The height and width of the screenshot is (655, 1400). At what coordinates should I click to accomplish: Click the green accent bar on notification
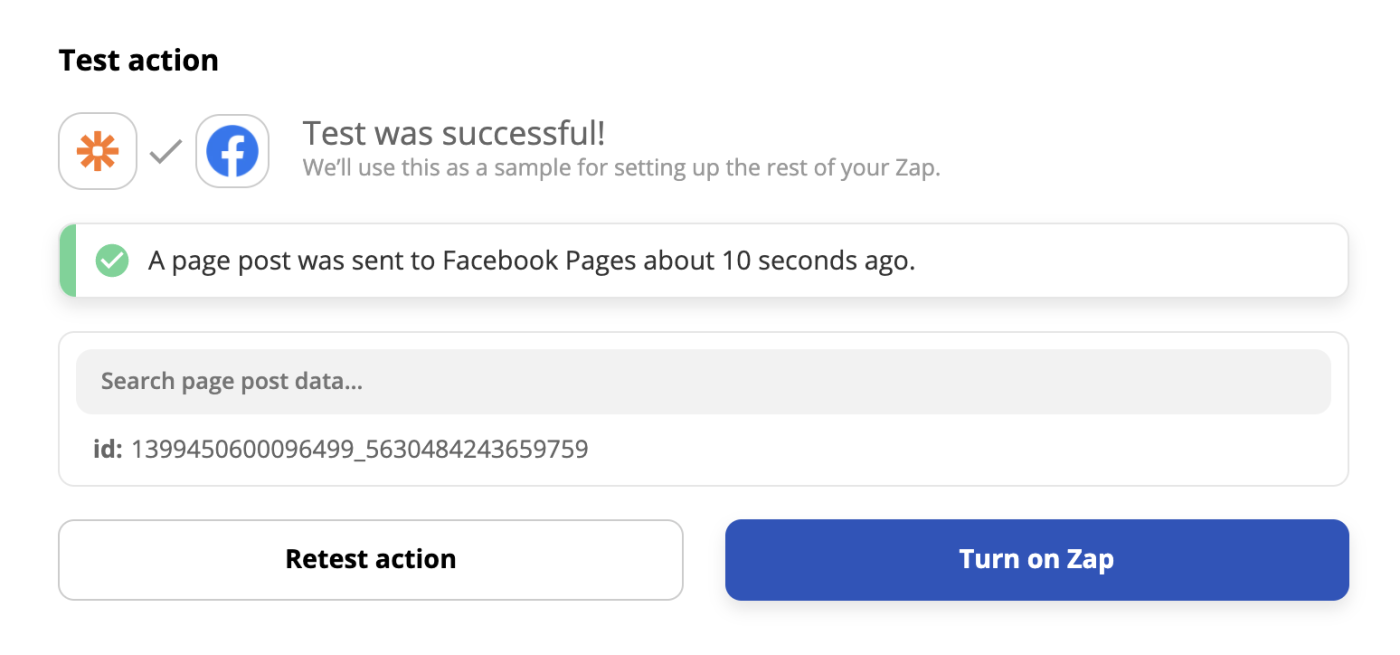tap(68, 261)
